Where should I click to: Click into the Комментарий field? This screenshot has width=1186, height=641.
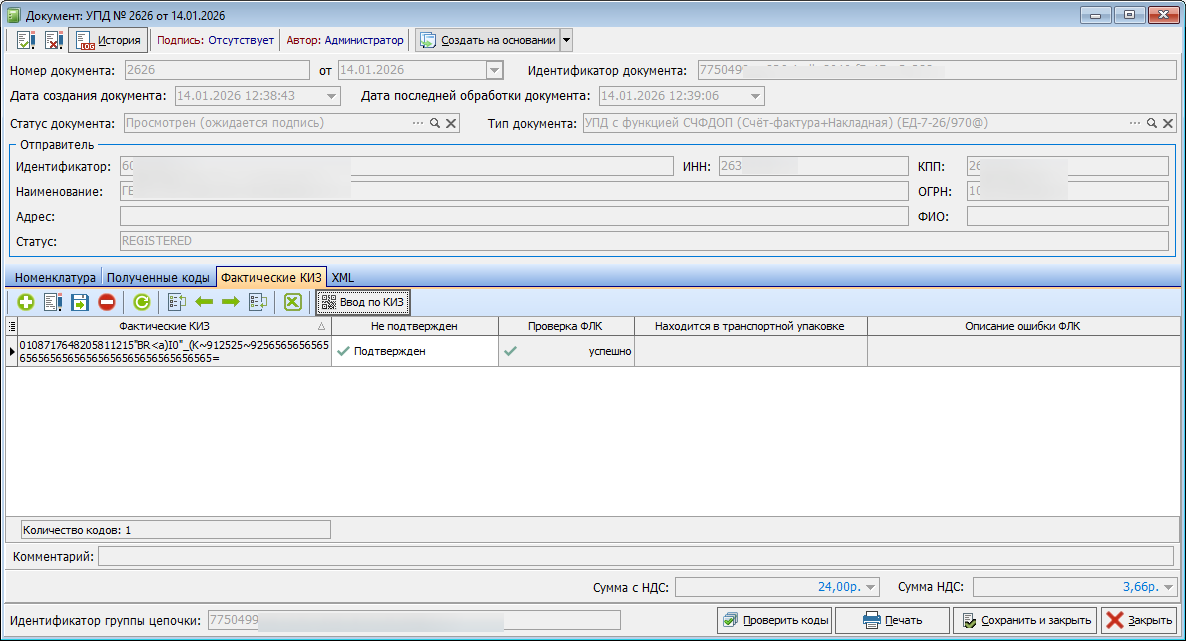635,556
